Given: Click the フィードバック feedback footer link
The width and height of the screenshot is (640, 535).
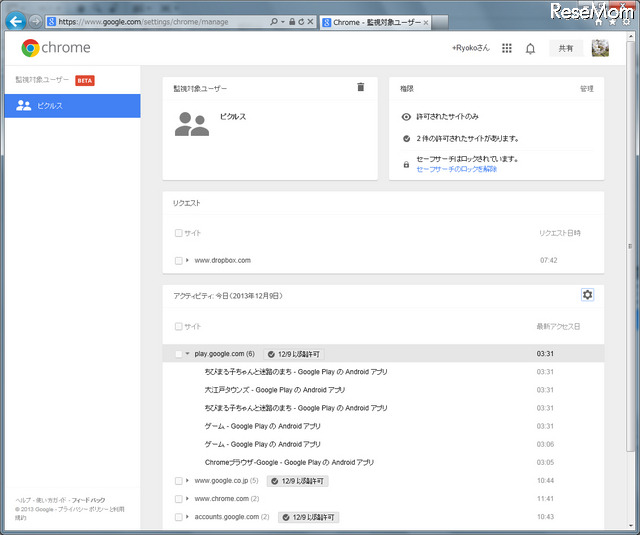Looking at the screenshot, I should coord(89,500).
